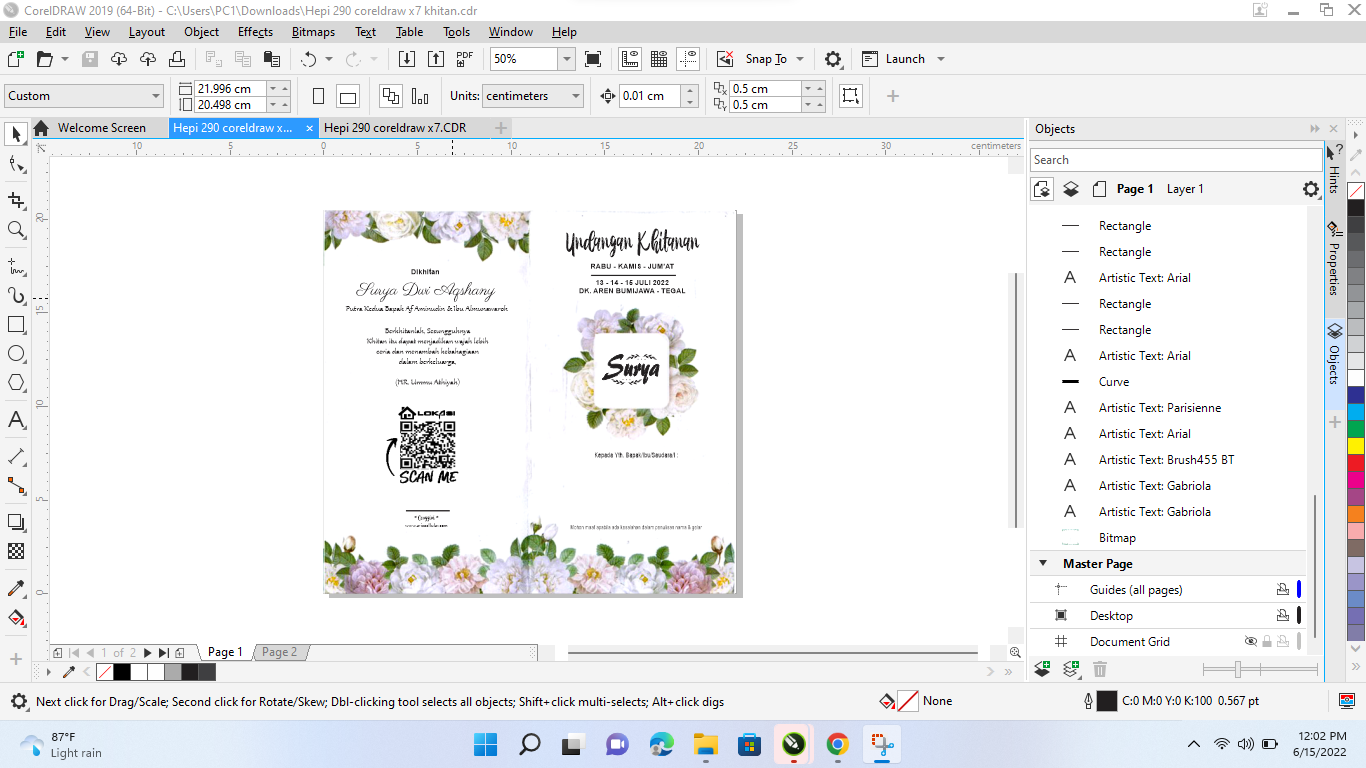
Task: Click the page width 21.996 cm field
Action: pyautogui.click(x=230, y=88)
